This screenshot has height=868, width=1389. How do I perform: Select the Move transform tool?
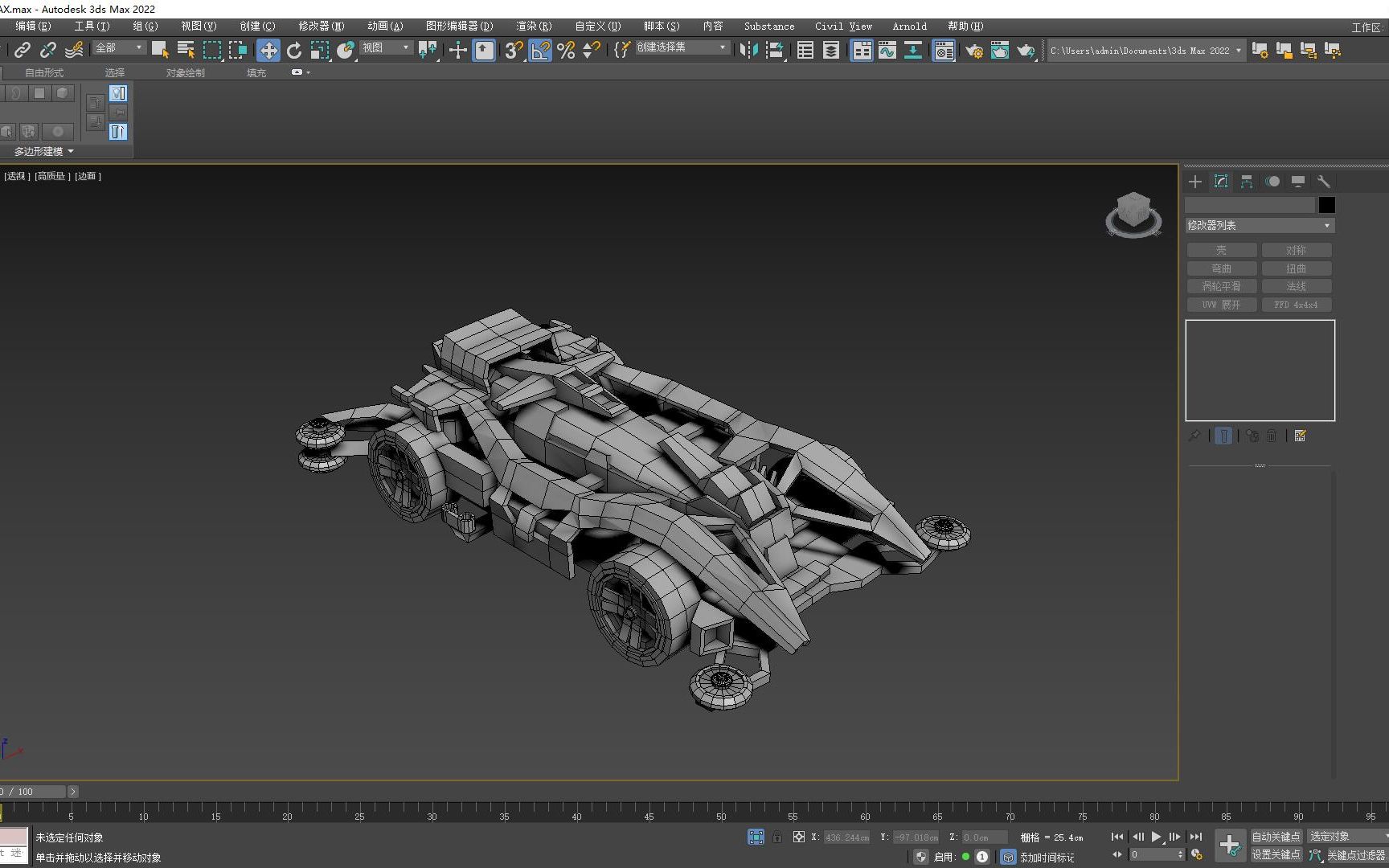pyautogui.click(x=268, y=51)
